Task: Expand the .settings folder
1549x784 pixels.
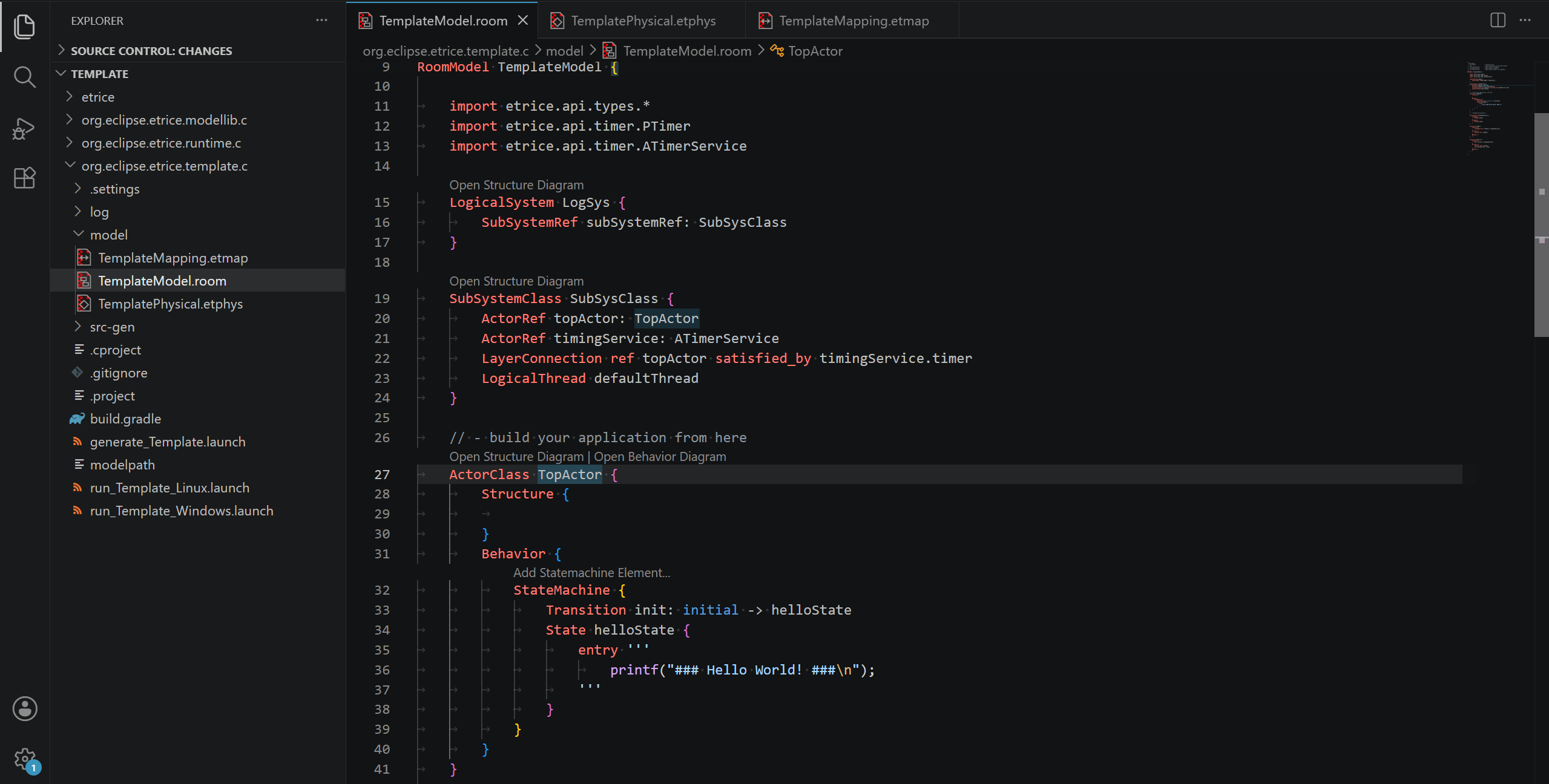Action: point(77,189)
